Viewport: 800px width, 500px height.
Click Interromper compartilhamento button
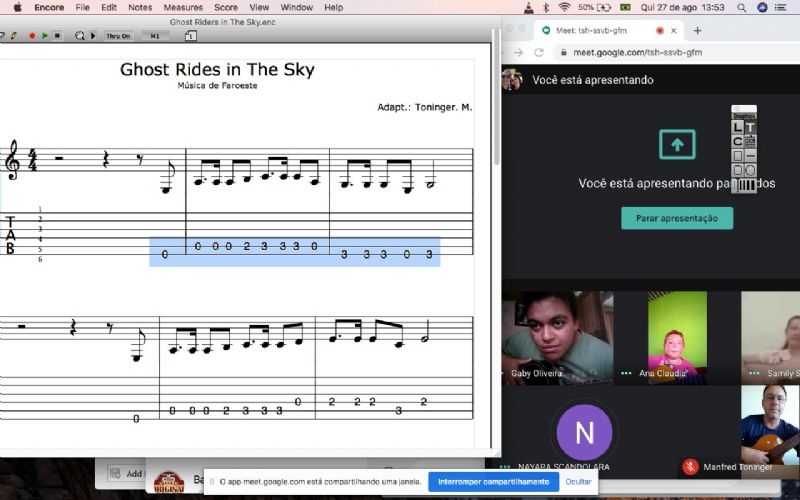click(493, 482)
